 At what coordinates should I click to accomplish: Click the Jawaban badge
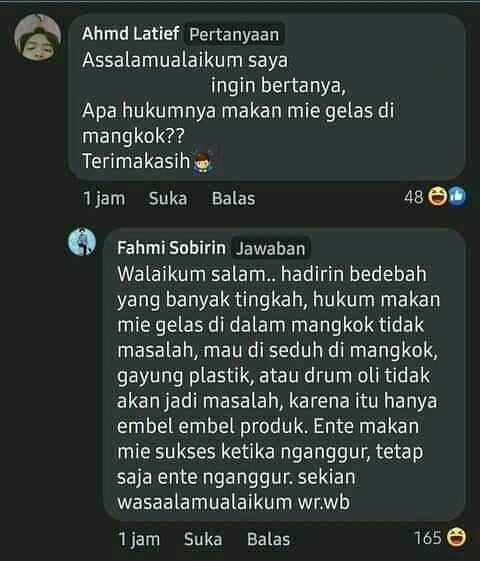click(x=270, y=249)
